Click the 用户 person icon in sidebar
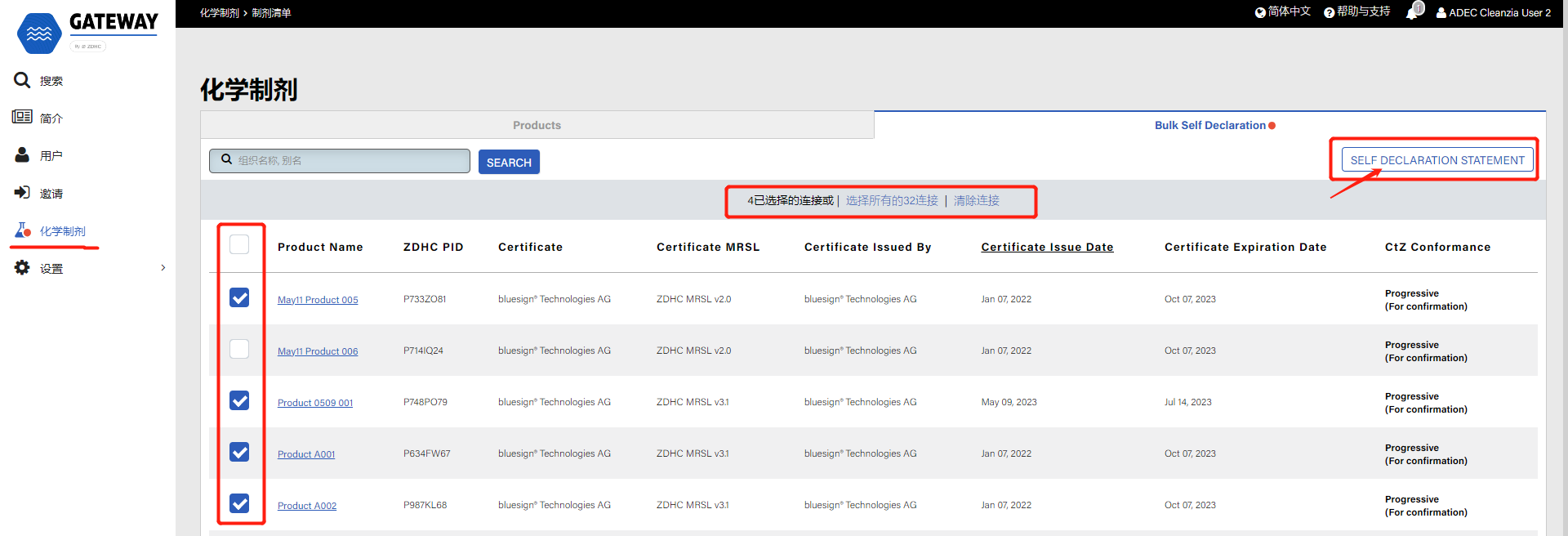This screenshot has width=1568, height=536. (22, 154)
